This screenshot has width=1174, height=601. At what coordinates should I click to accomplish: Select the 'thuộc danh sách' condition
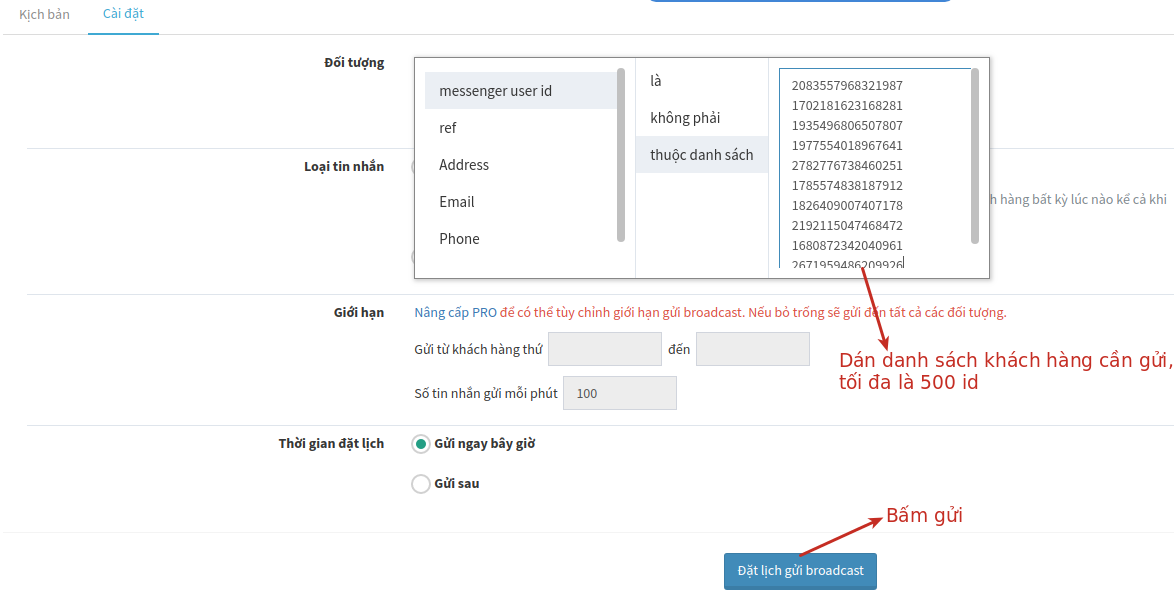[x=702, y=155]
